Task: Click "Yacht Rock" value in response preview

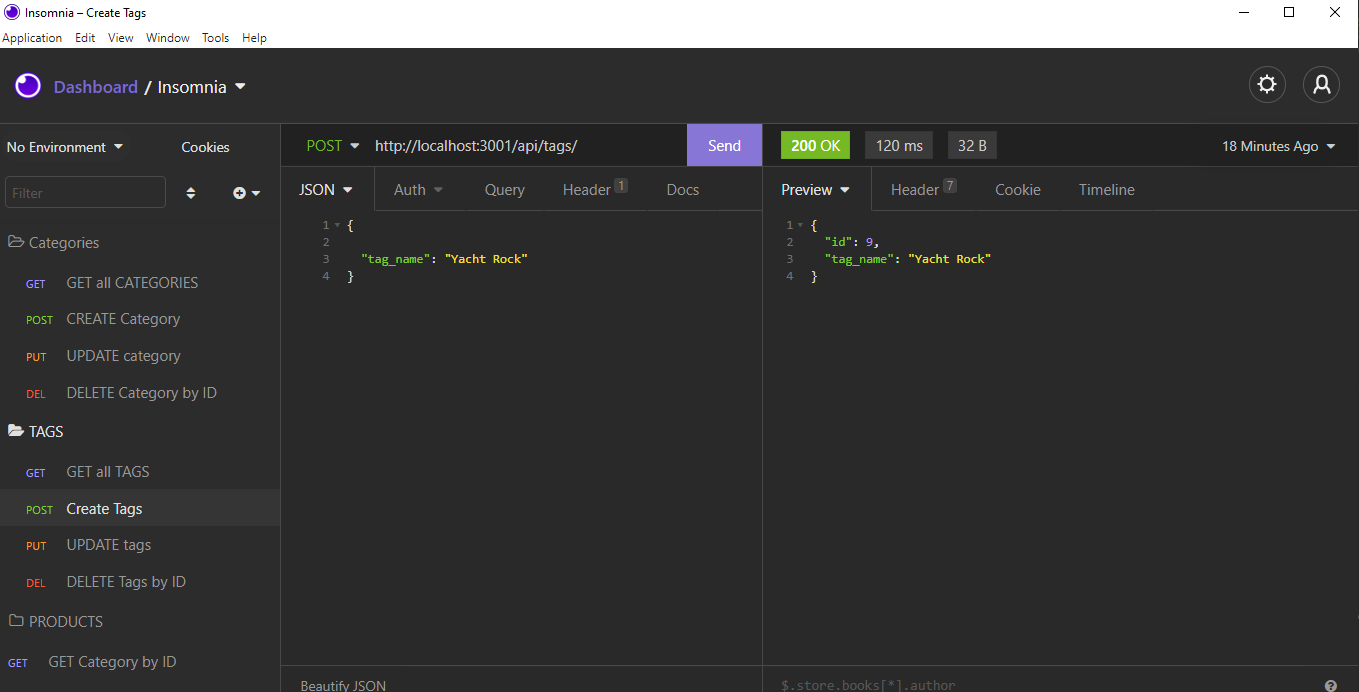Action: coord(950,259)
